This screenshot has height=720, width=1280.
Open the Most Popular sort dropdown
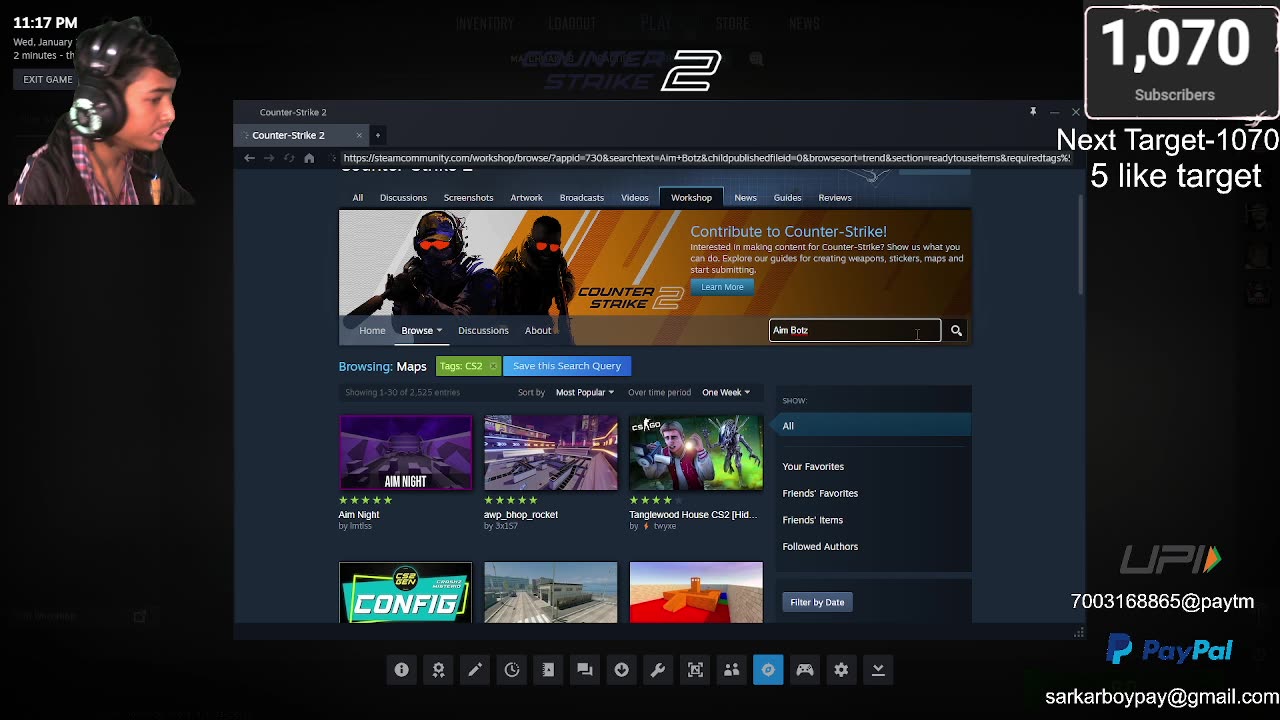(584, 392)
